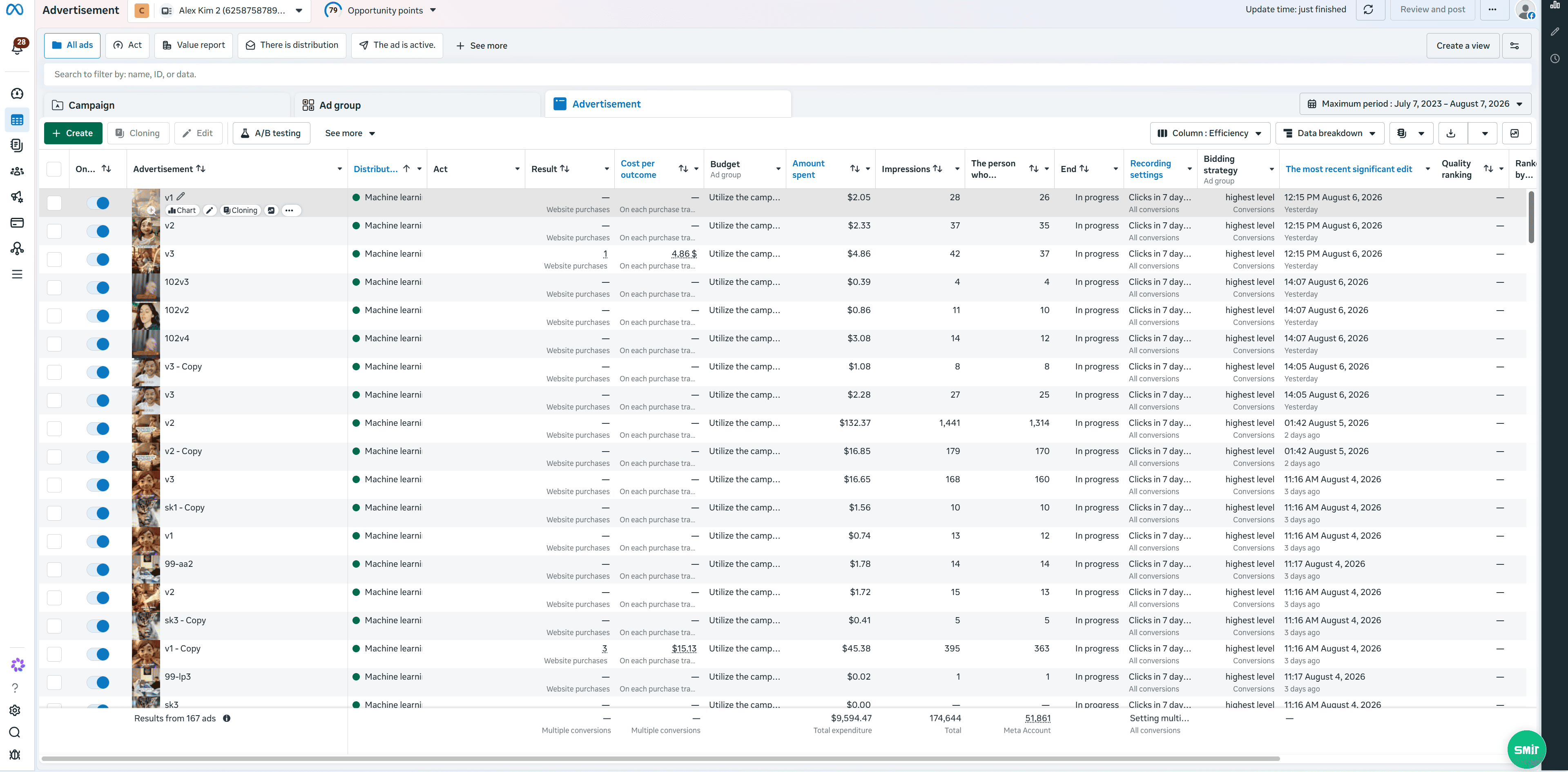Open the bug report icon in the sidebar

pos(15,755)
